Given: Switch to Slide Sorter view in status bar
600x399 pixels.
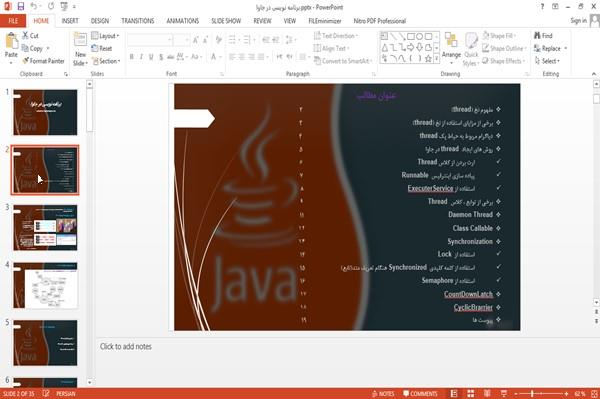Looking at the screenshot, I should point(471,394).
